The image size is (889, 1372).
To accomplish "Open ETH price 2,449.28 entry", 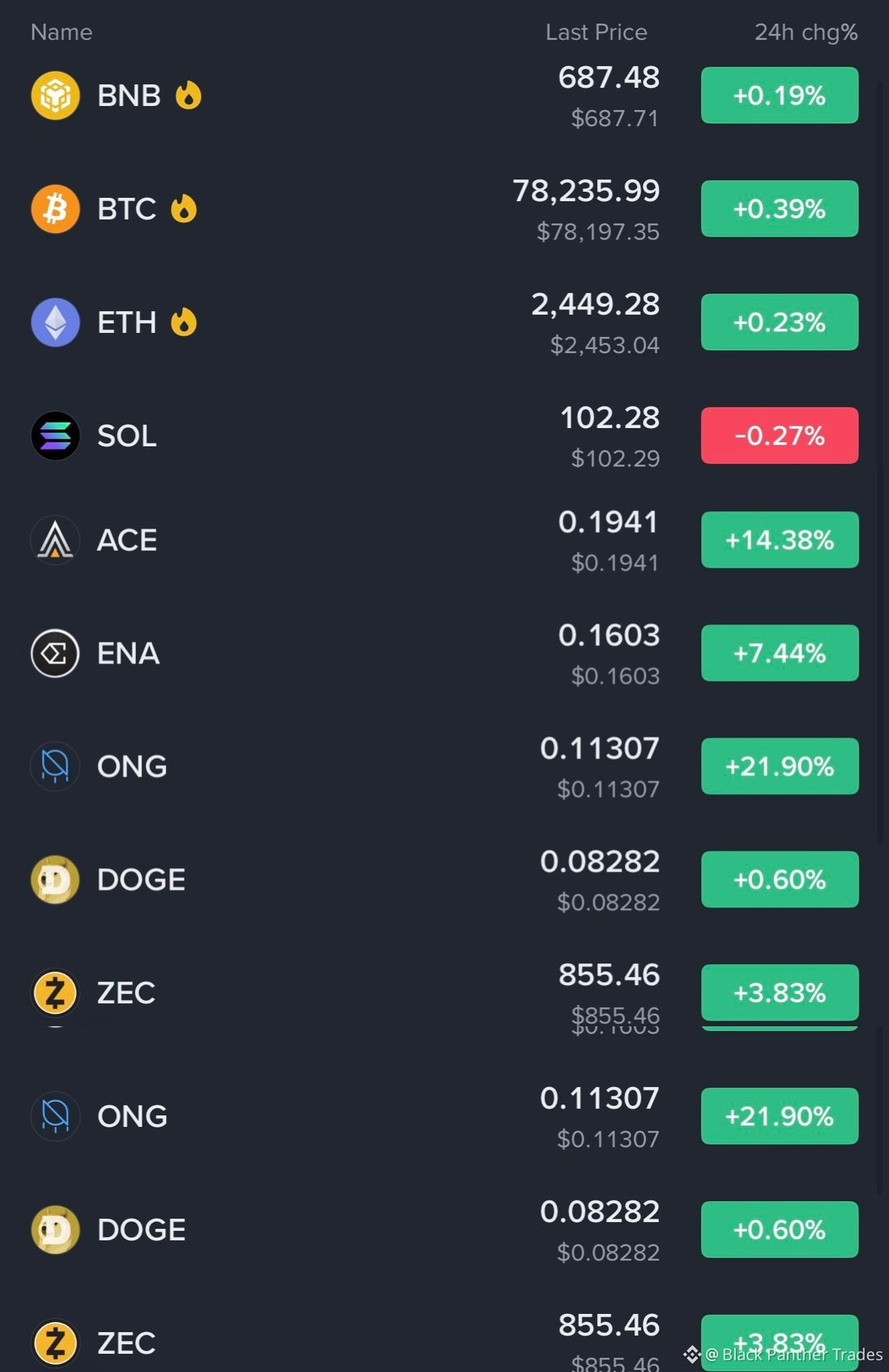I will [x=595, y=304].
